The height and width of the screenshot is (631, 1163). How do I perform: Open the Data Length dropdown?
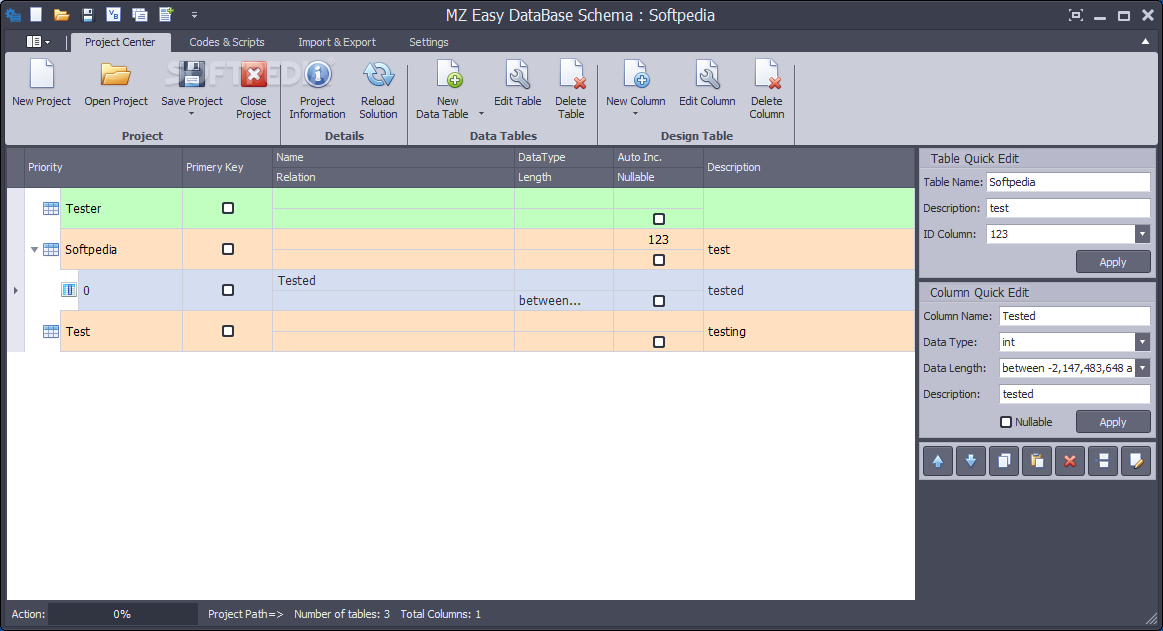[1142, 368]
